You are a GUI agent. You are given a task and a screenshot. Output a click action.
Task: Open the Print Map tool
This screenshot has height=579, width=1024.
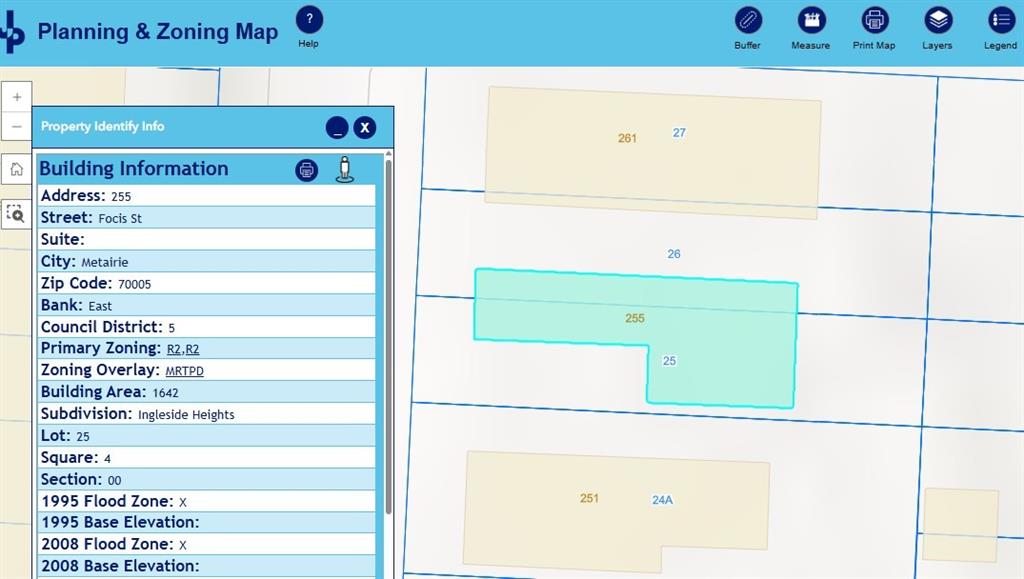click(874, 21)
